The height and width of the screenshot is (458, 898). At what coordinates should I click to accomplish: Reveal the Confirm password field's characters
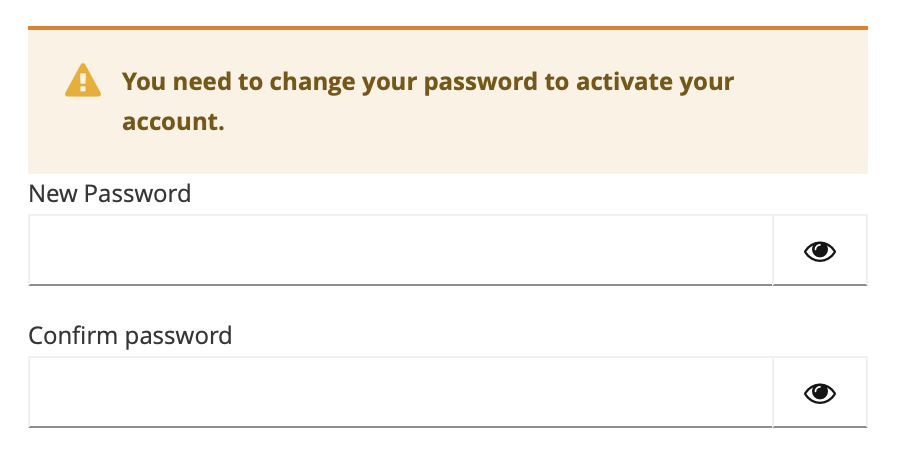(819, 393)
